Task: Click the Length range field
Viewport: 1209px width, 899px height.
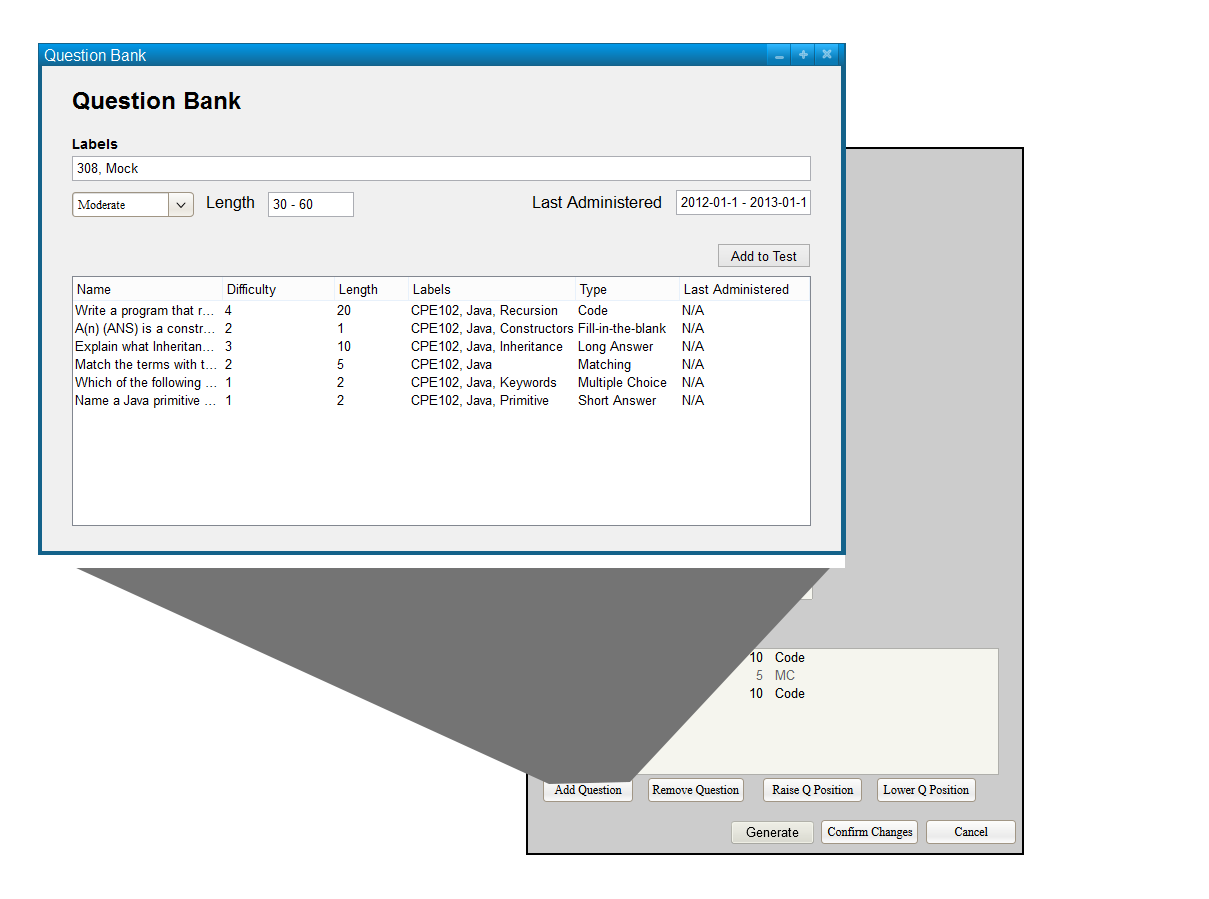Action: [310, 205]
